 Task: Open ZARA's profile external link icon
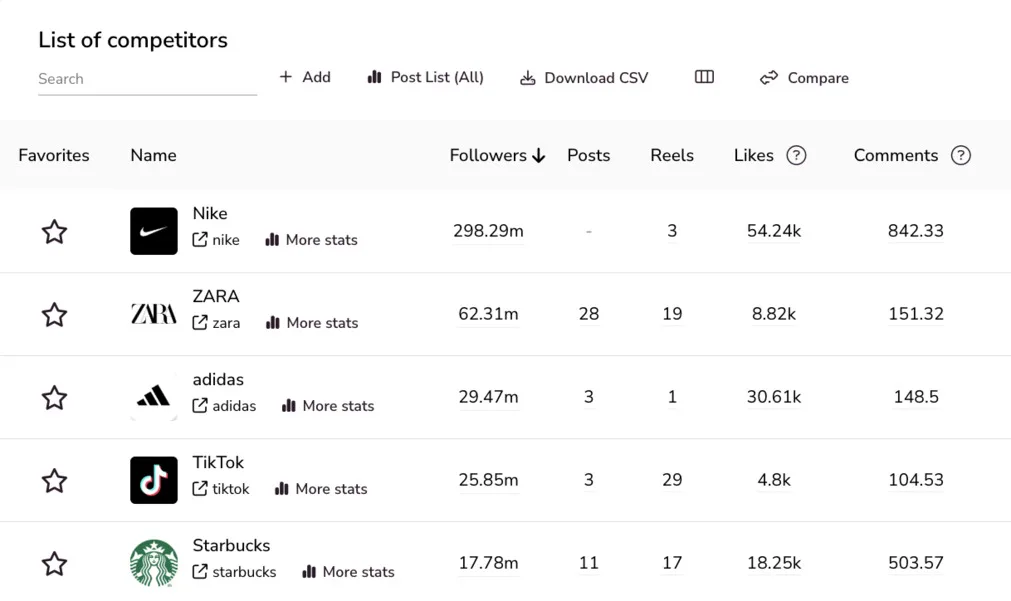pos(201,323)
